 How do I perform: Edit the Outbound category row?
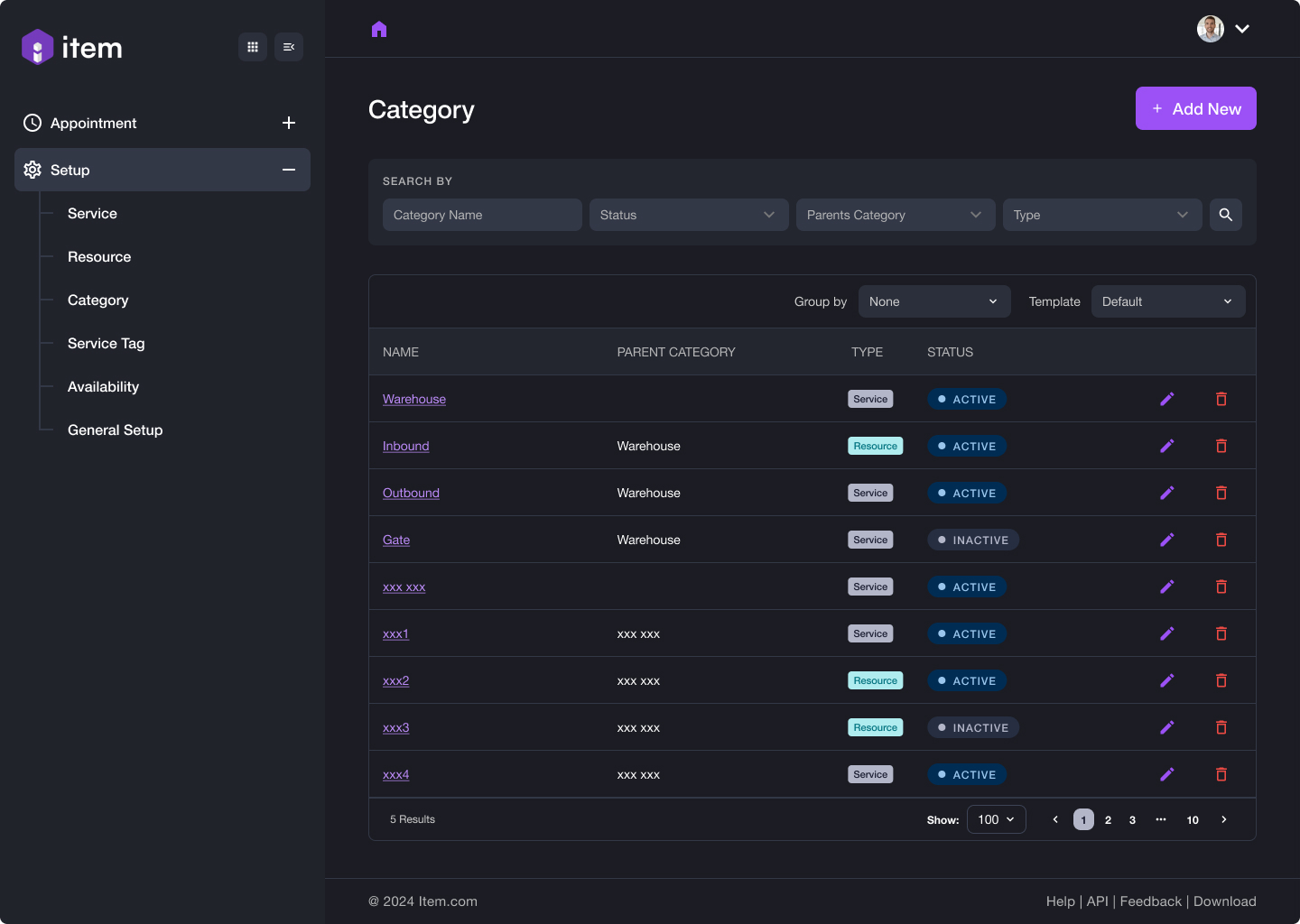pyautogui.click(x=1167, y=493)
